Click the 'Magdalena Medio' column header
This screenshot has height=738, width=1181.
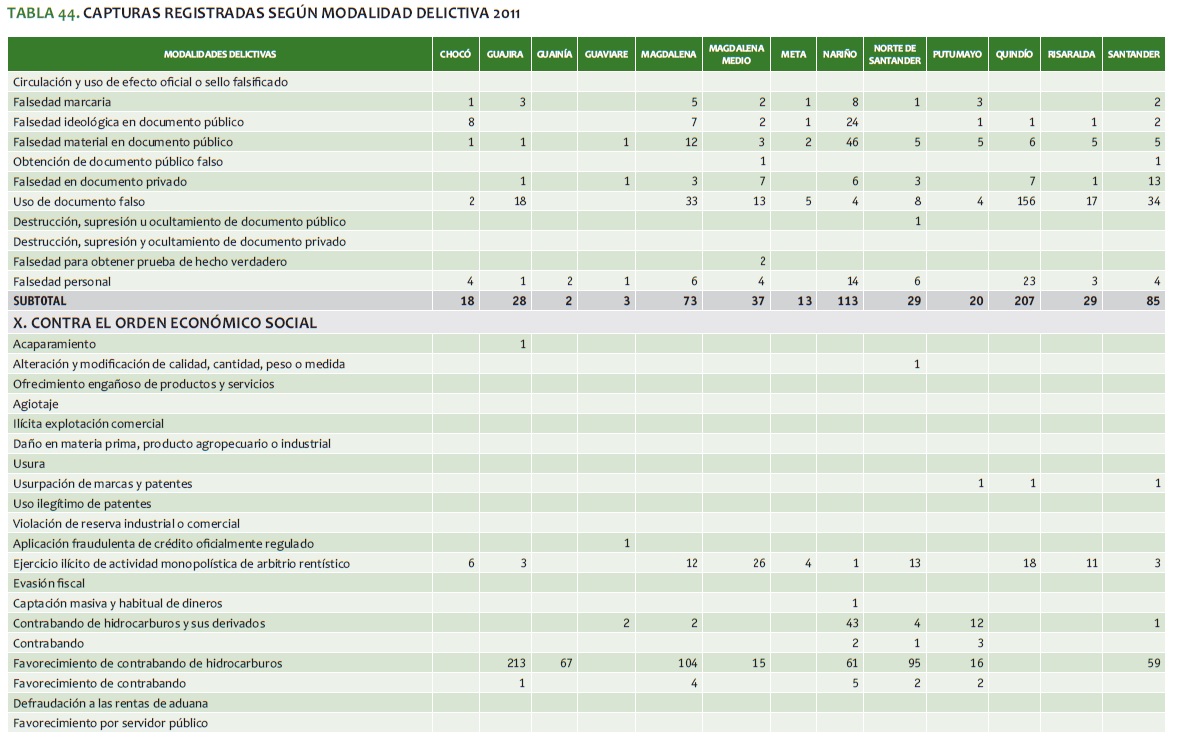(735, 54)
